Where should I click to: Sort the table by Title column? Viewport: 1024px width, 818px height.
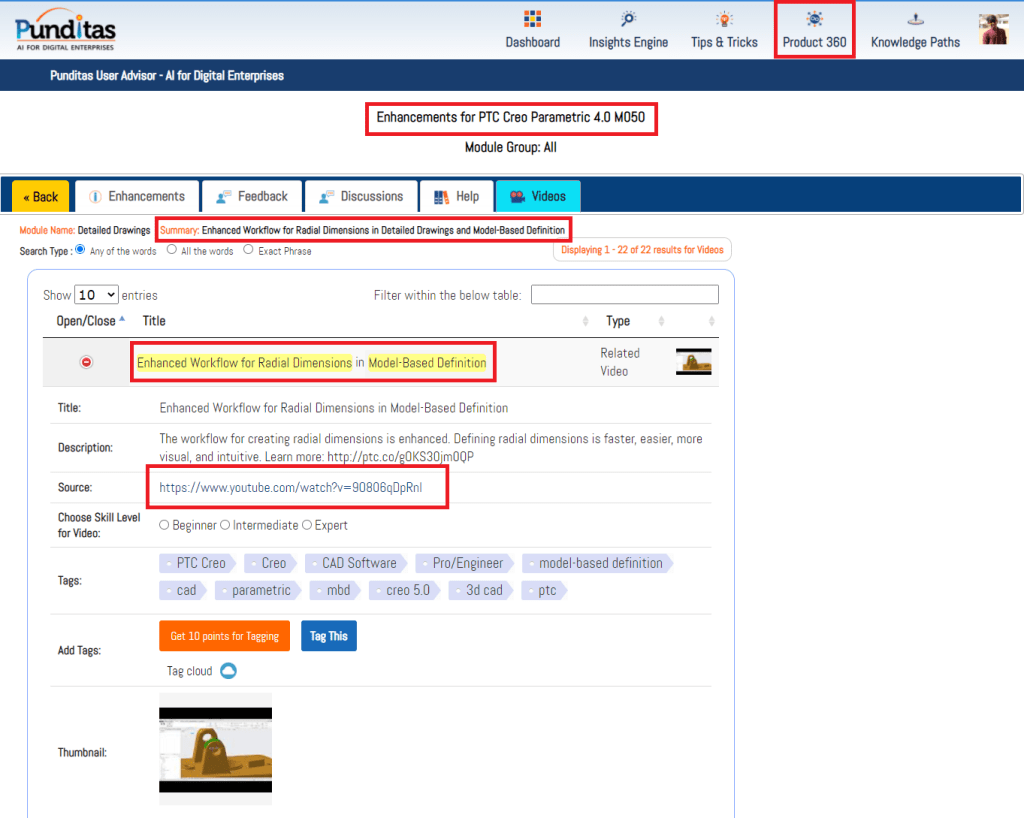(154, 321)
